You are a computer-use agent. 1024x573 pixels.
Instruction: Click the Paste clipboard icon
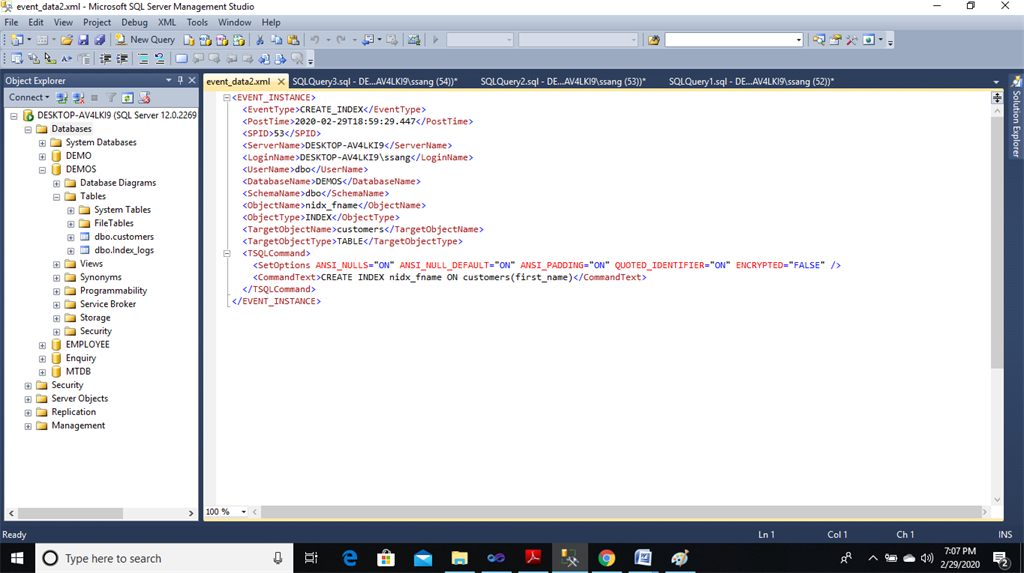click(x=293, y=40)
